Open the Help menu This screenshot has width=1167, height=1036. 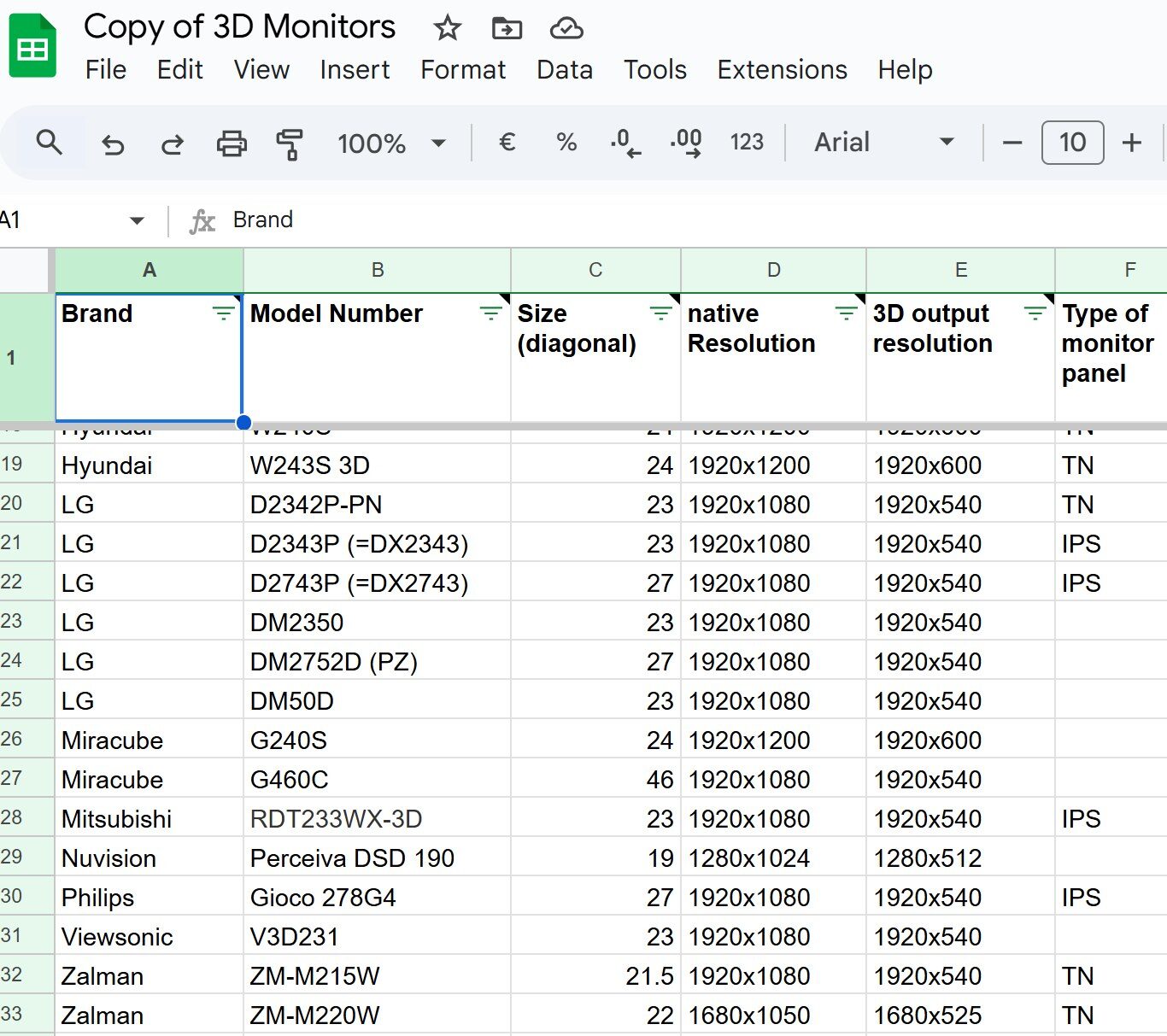point(906,70)
